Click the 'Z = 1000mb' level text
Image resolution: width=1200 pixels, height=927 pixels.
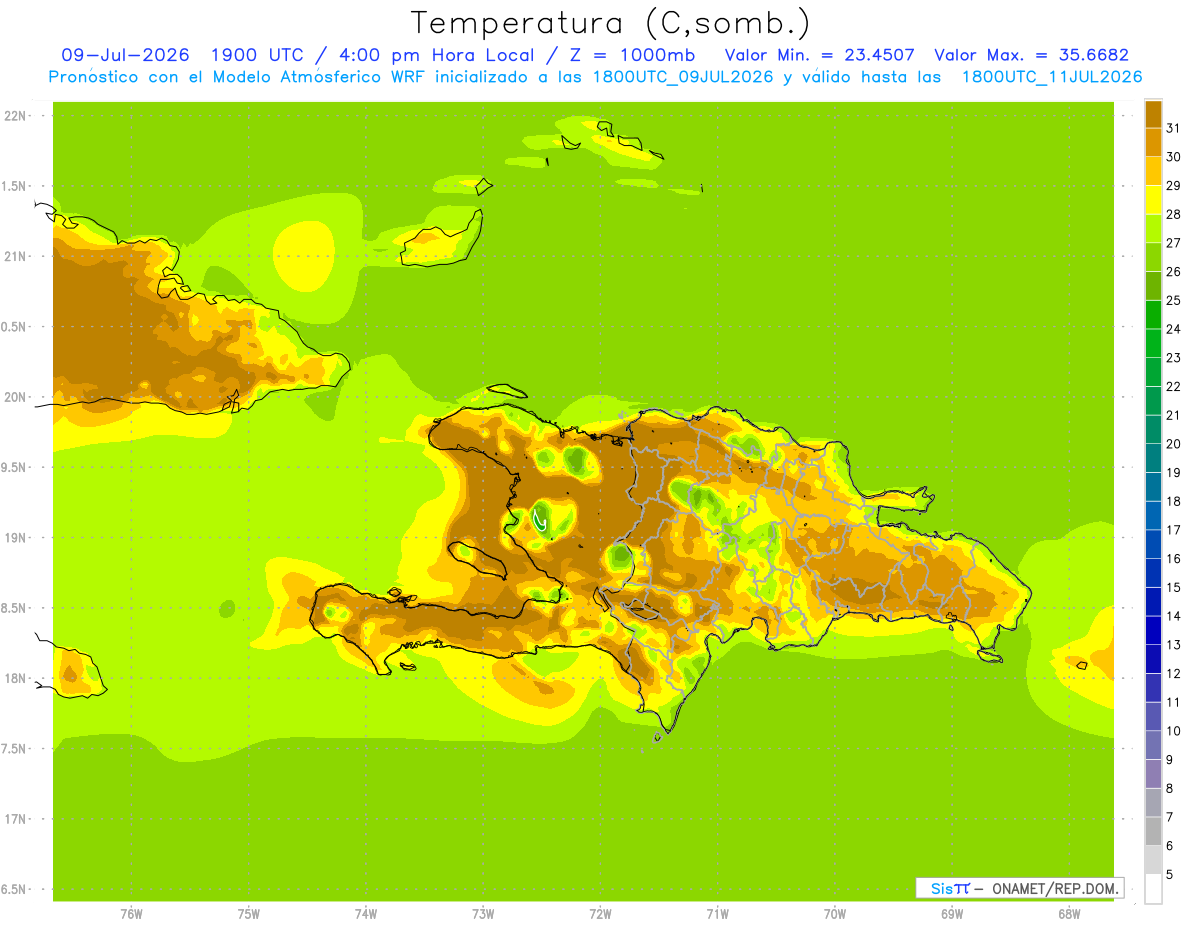click(x=630, y=56)
